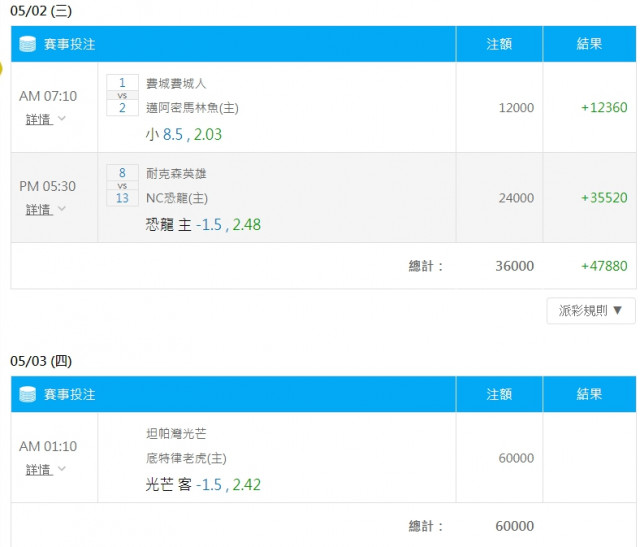This screenshot has height=547, width=640.
Task: Select the 小 8.5 , 2.03 bet line
Action: click(x=184, y=134)
